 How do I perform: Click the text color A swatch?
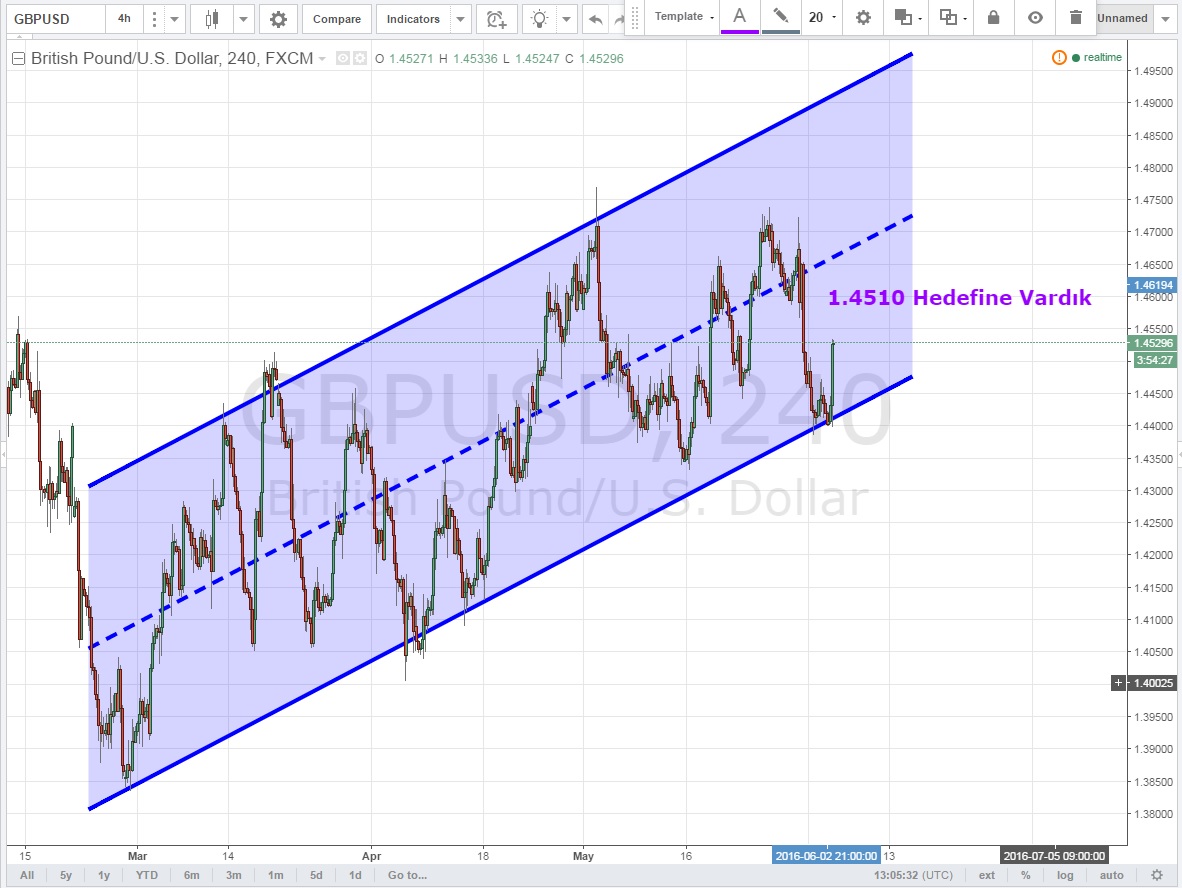click(739, 17)
